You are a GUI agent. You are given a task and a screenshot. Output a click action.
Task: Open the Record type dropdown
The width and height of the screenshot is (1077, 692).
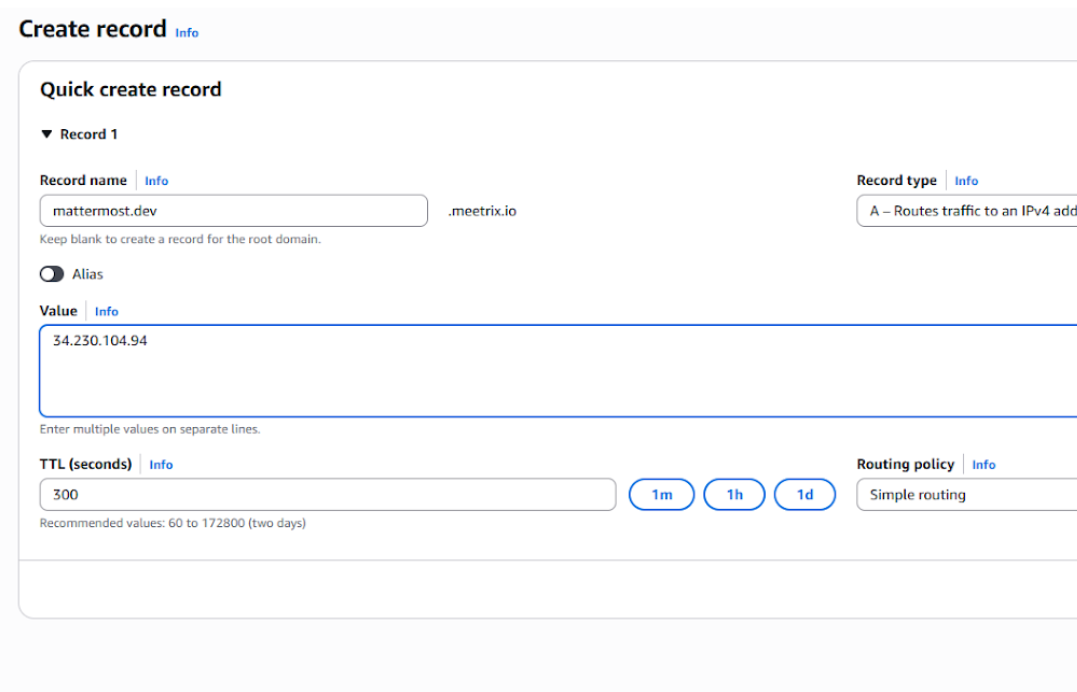click(966, 211)
